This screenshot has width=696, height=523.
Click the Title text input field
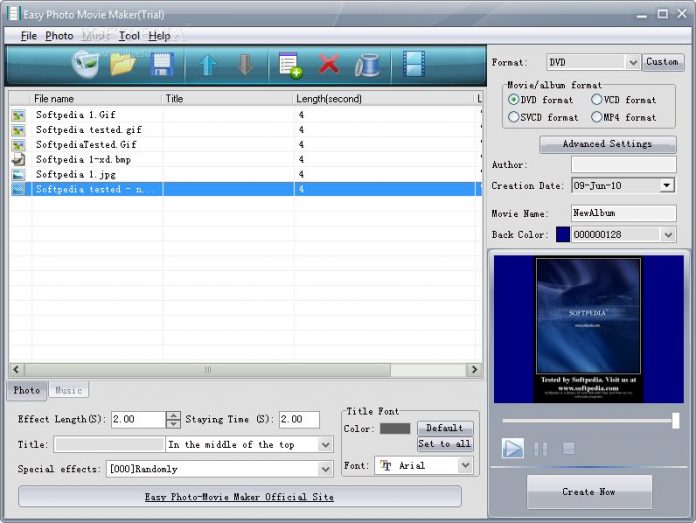pyautogui.click(x=109, y=445)
